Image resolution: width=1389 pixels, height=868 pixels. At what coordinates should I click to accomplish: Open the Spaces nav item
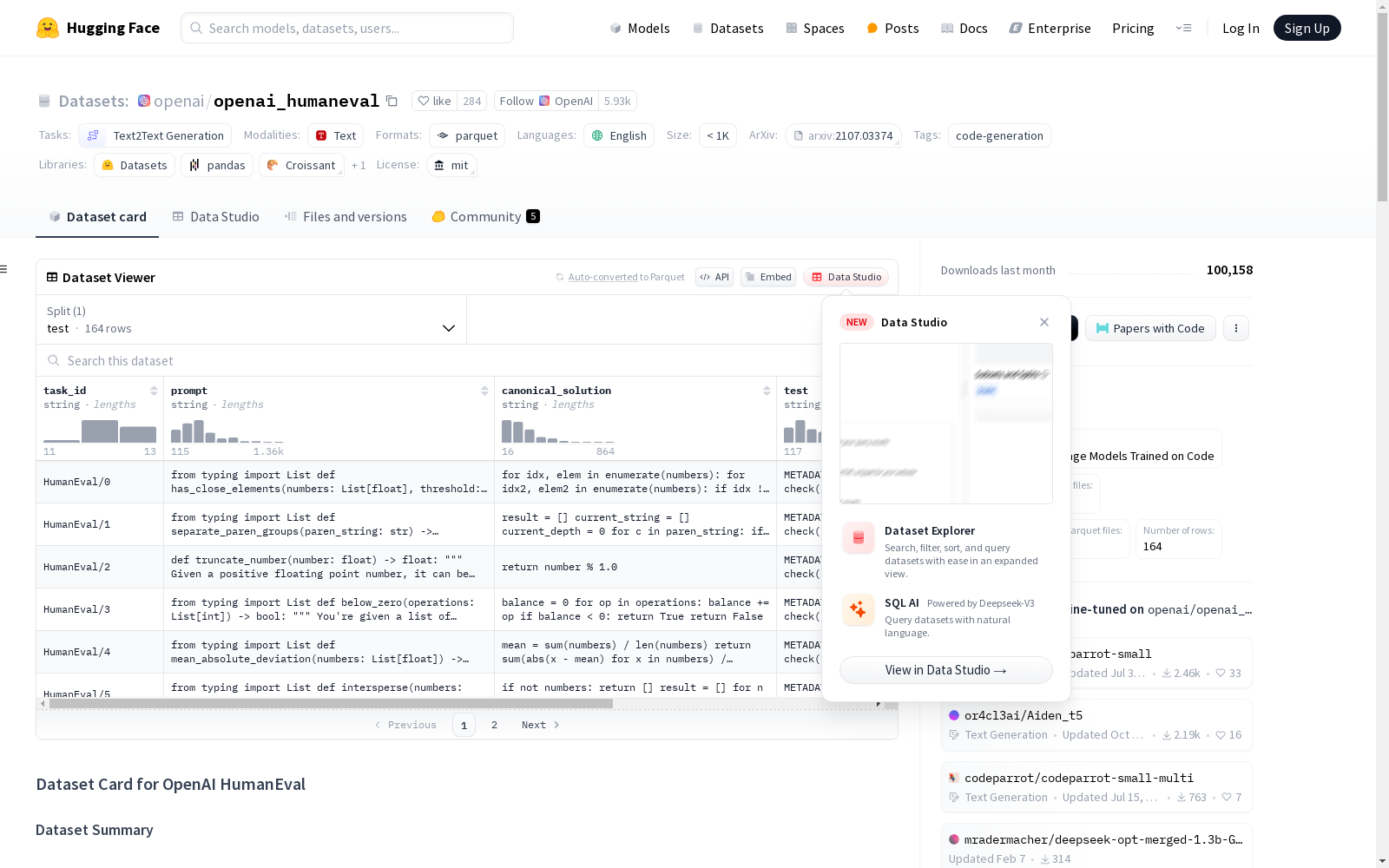coord(815,28)
